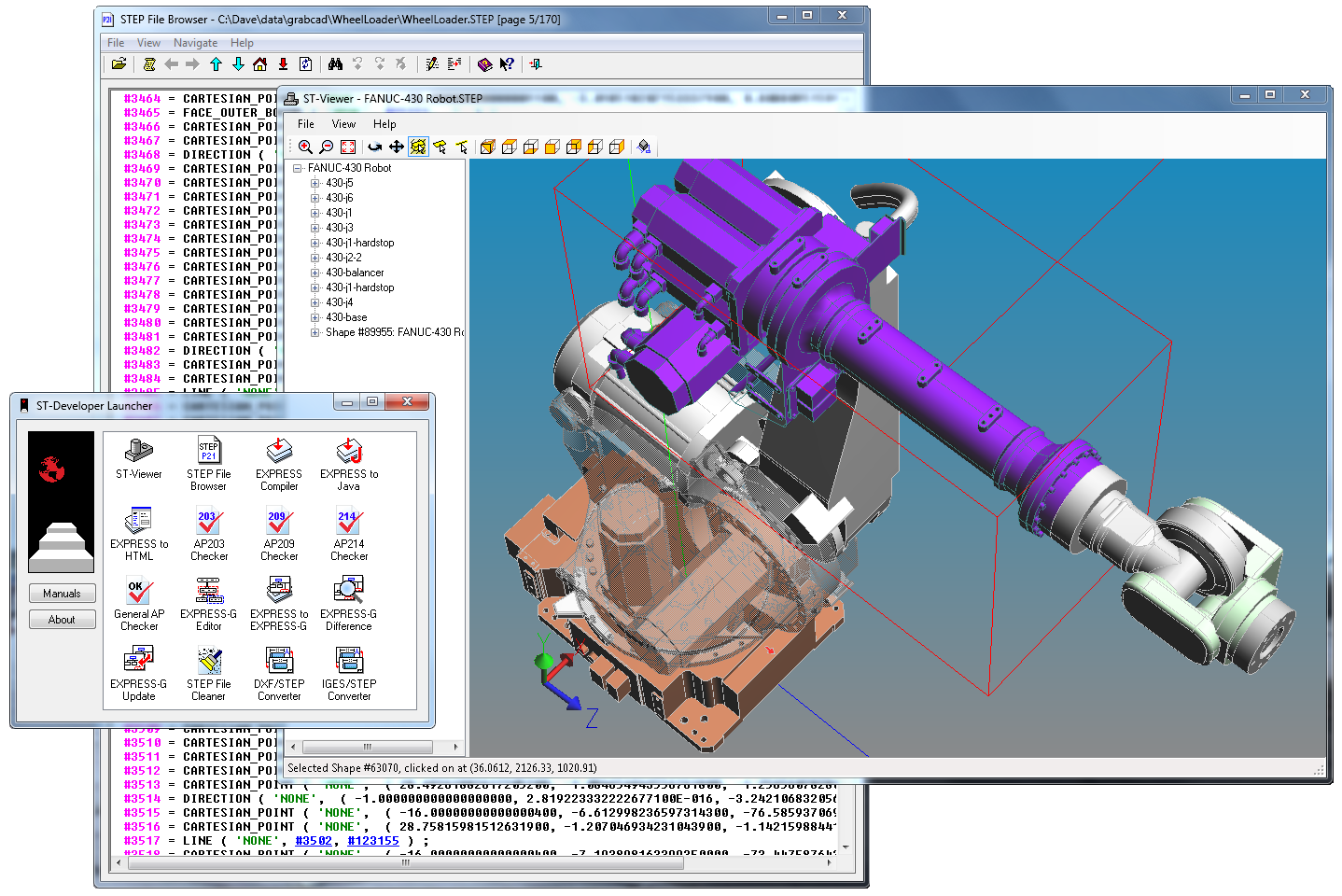
Task: Open the View menu in ST-Viewer
Action: (x=343, y=124)
